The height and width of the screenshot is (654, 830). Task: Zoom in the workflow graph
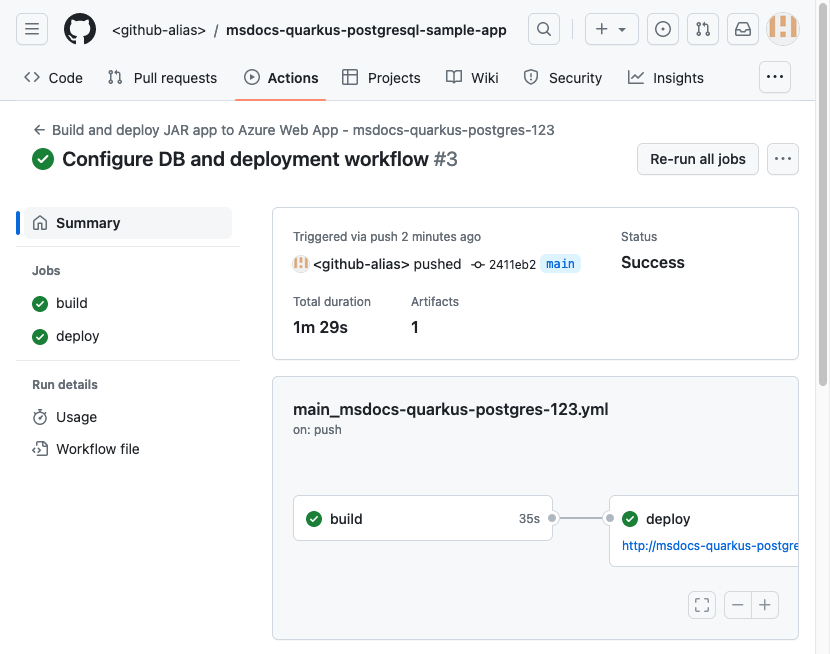click(765, 605)
